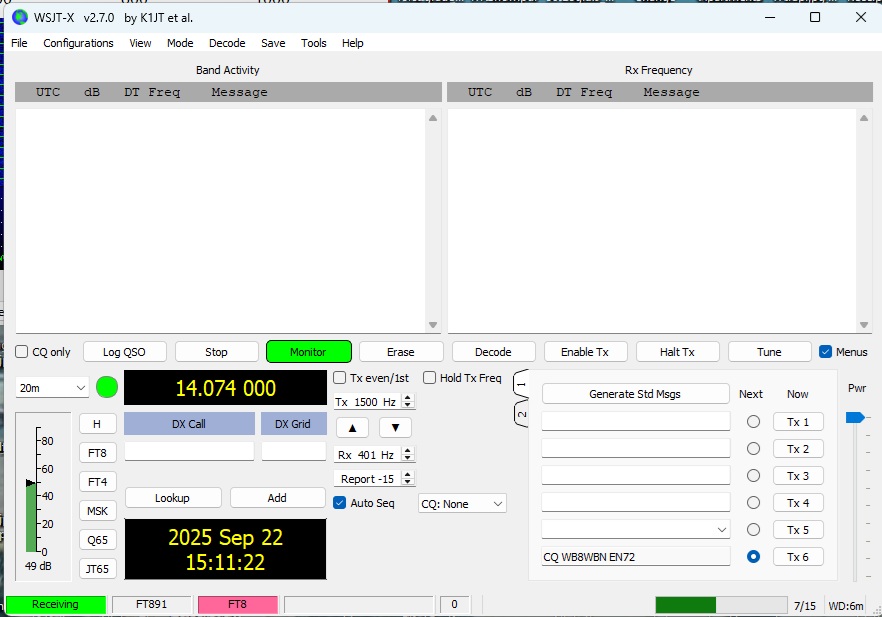Choose the JT65 mode button
Screen dimensions: 882x617
(97, 569)
